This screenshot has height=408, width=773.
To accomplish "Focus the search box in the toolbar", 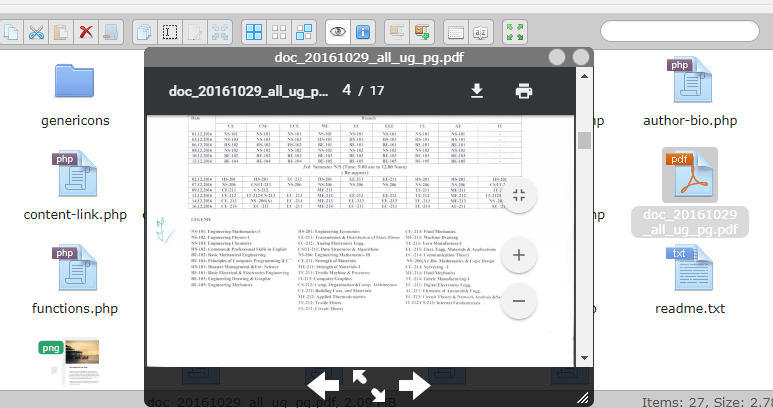I will click(x=679, y=32).
